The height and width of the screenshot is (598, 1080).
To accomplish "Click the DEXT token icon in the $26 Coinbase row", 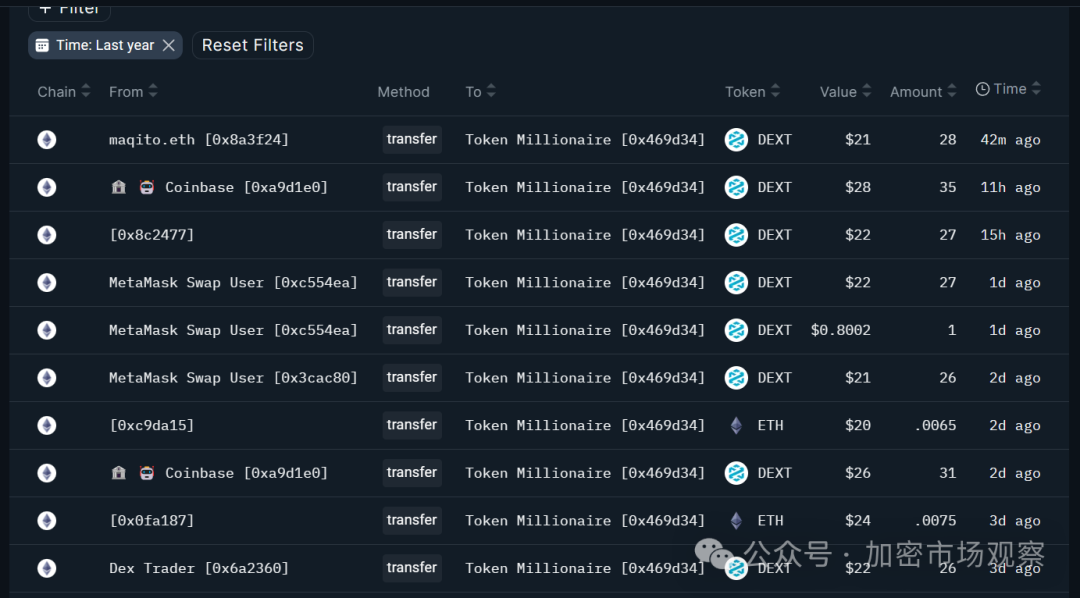I will coord(736,473).
